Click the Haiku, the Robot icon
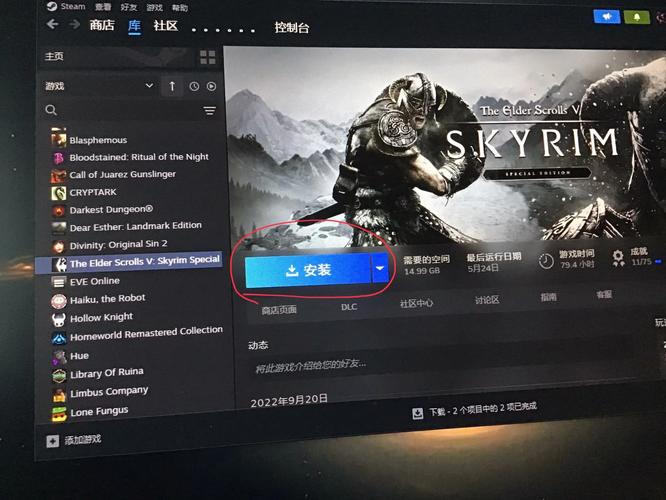 59,301
